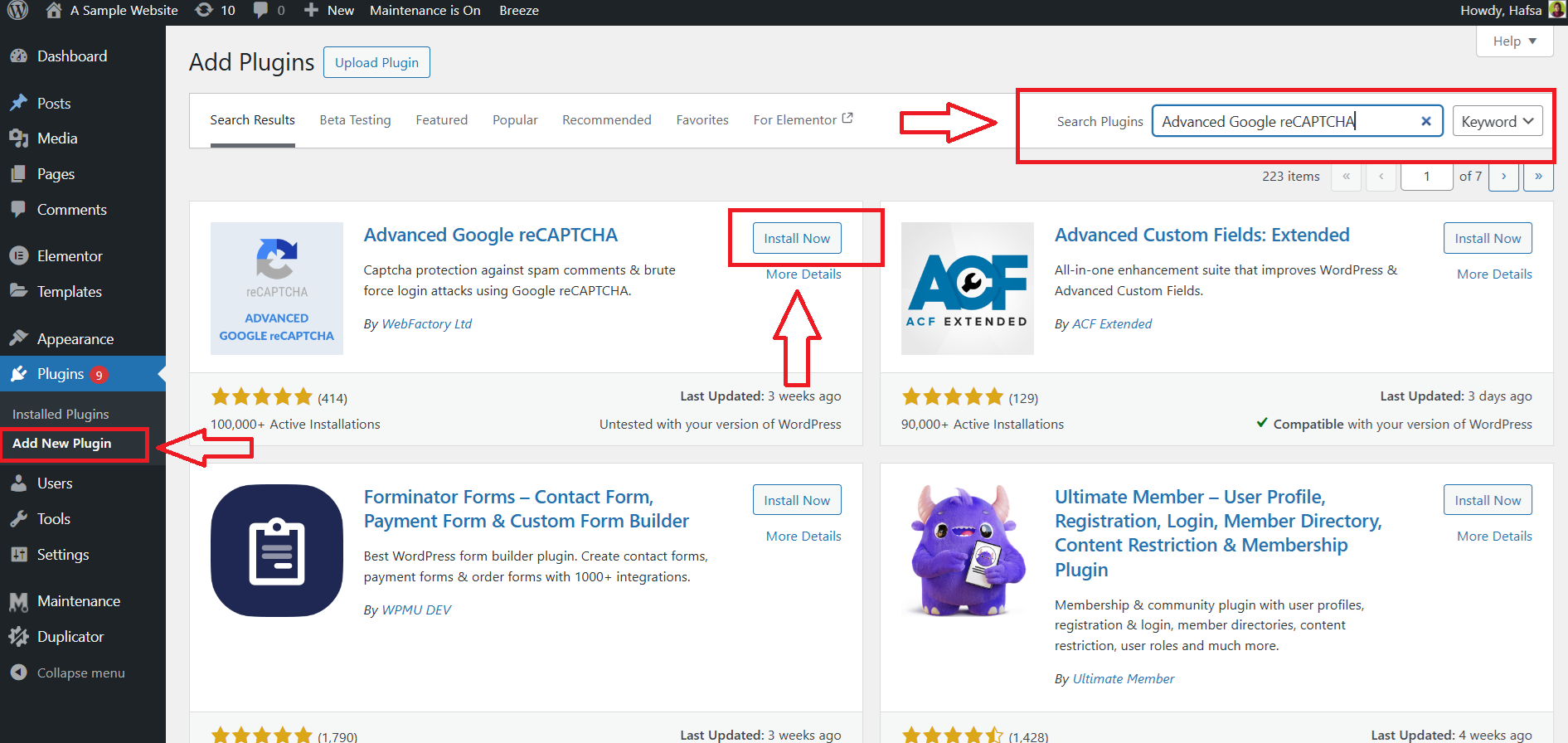Install Advanced Custom Fields: Extended
Image resolution: width=1568 pixels, height=743 pixels.
point(1488,238)
